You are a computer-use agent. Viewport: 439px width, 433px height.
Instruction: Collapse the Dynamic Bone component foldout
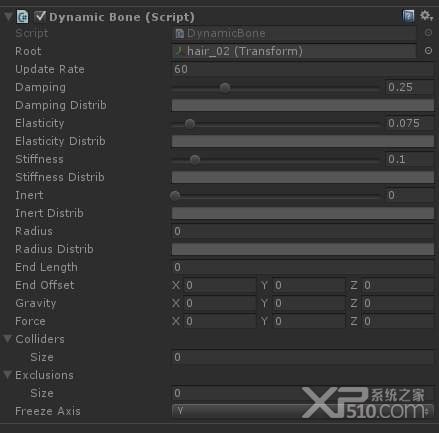[8, 16]
